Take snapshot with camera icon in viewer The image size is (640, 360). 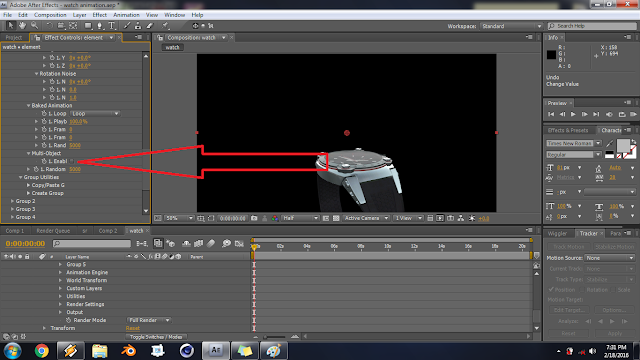254,218
